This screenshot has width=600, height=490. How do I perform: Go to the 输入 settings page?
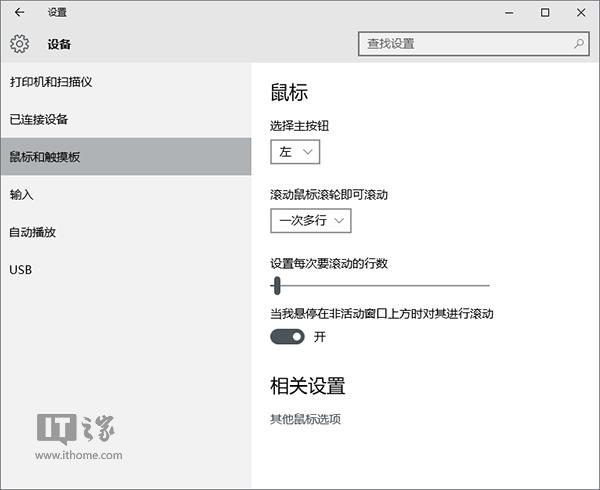(x=21, y=194)
